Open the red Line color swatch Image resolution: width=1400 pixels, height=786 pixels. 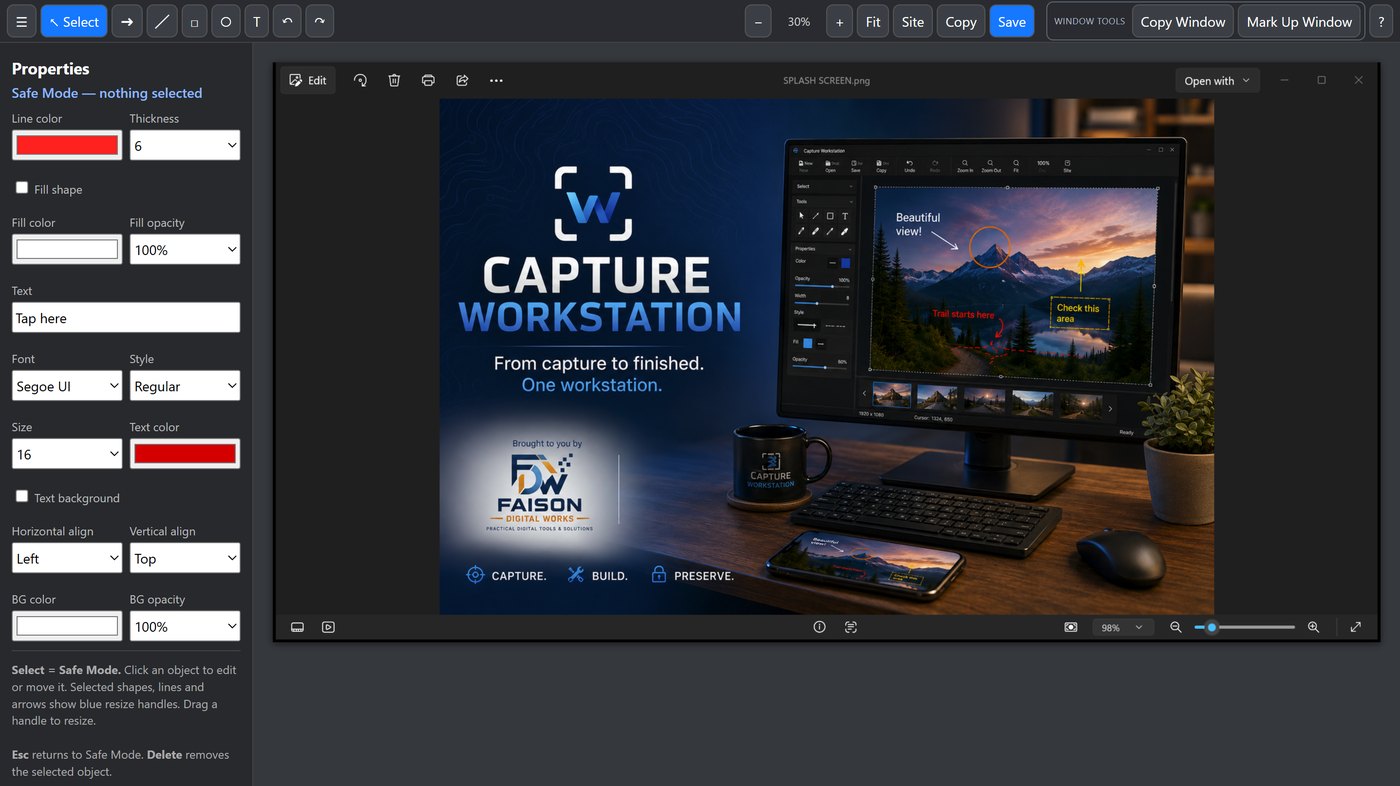click(x=67, y=145)
